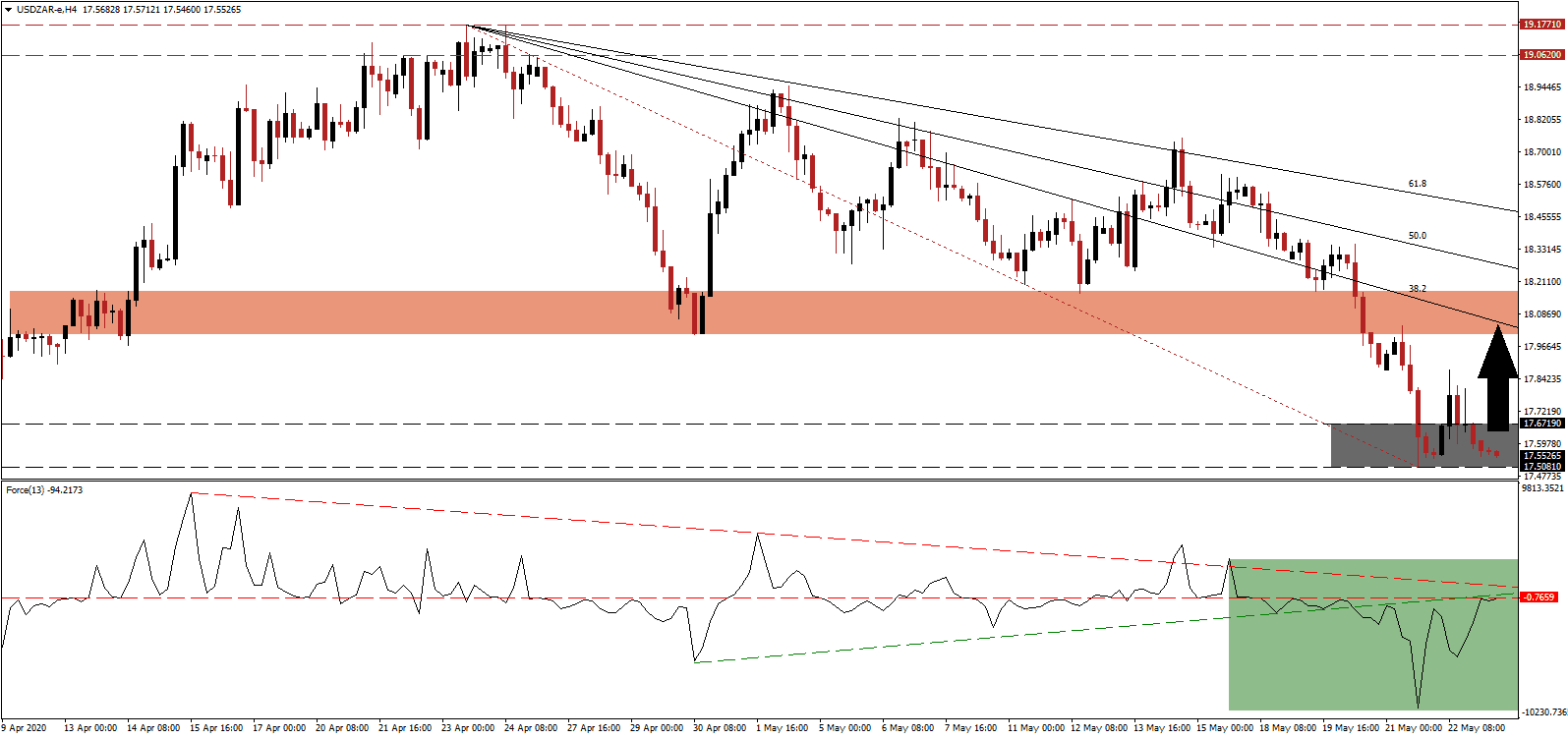Select the 17.67190 black price level tag
This screenshot has height=739, width=1568.
[x=1541, y=424]
